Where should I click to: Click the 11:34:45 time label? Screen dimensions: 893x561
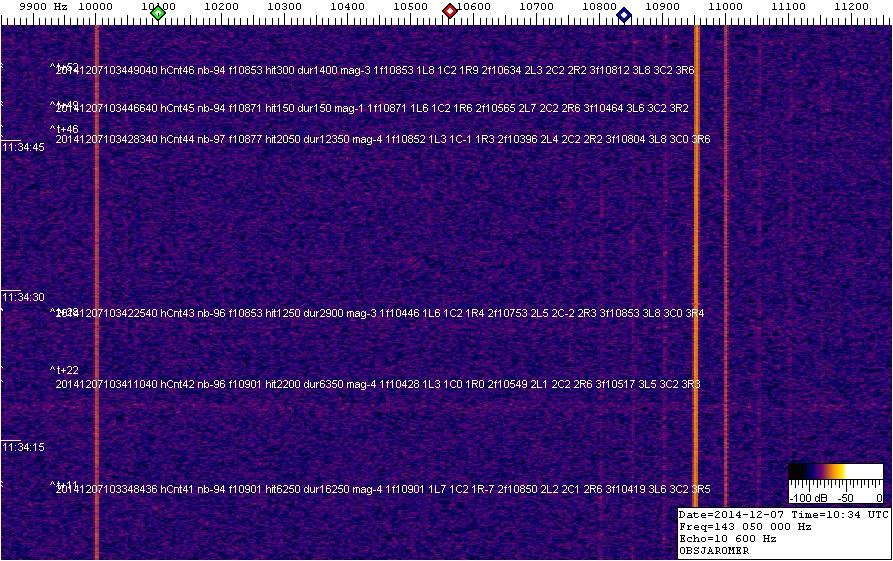coord(23,147)
